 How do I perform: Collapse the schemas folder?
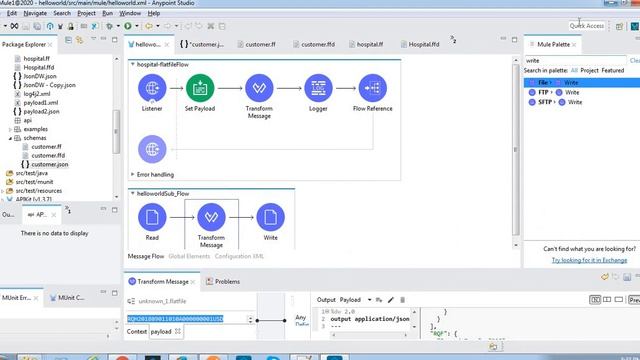pos(10,138)
